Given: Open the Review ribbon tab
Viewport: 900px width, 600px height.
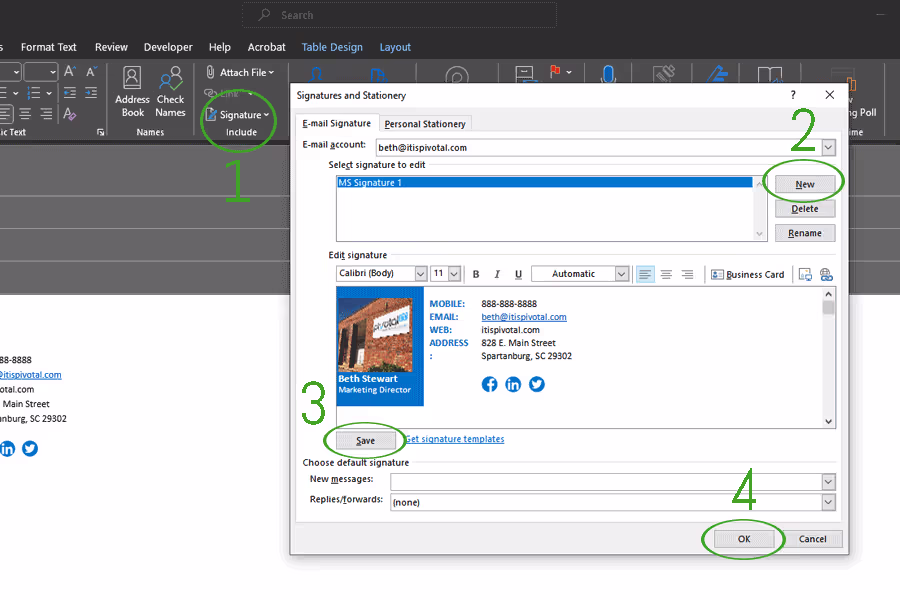Looking at the screenshot, I should coord(111,47).
